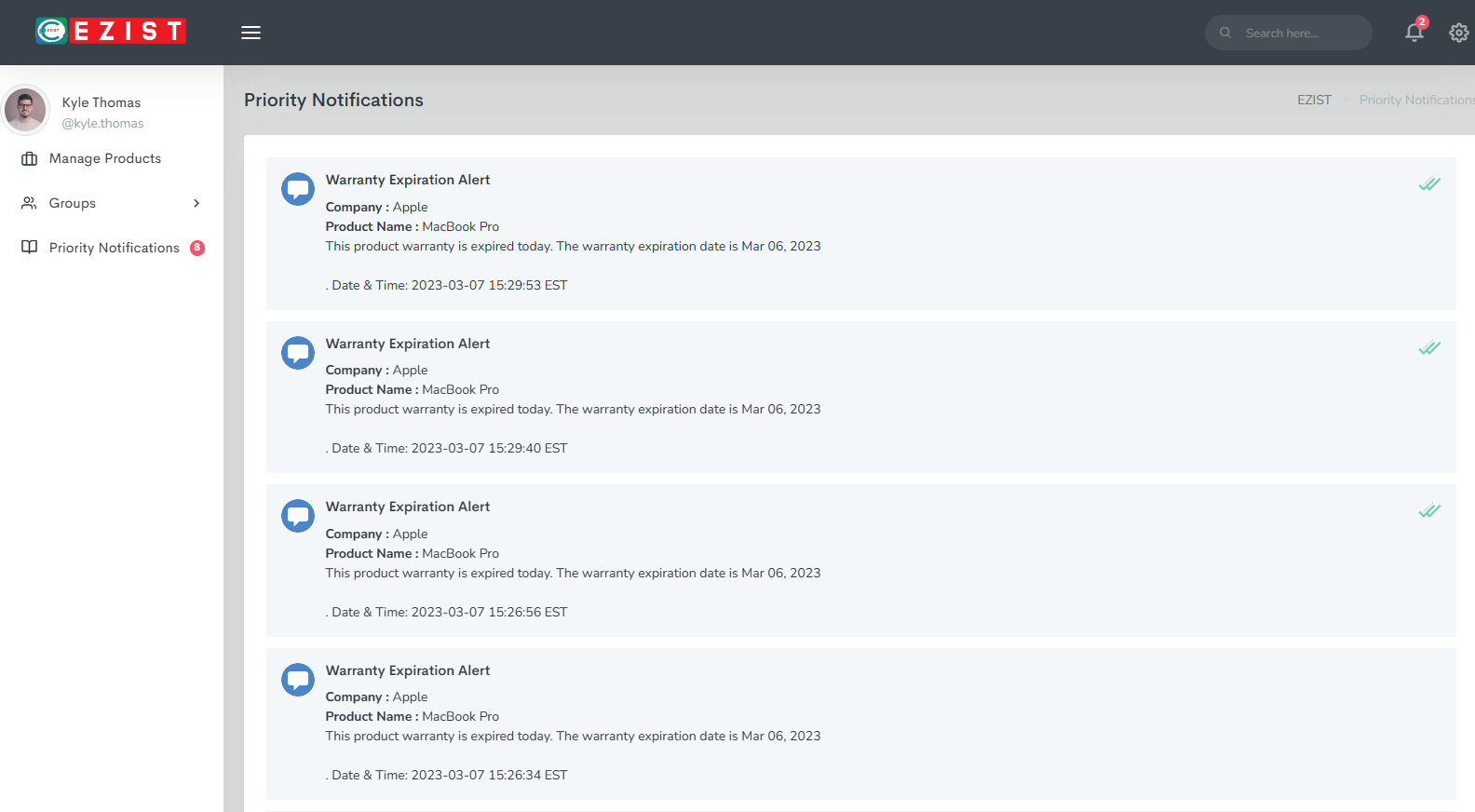Click chat icon of 15:26:56 alert

[298, 516]
